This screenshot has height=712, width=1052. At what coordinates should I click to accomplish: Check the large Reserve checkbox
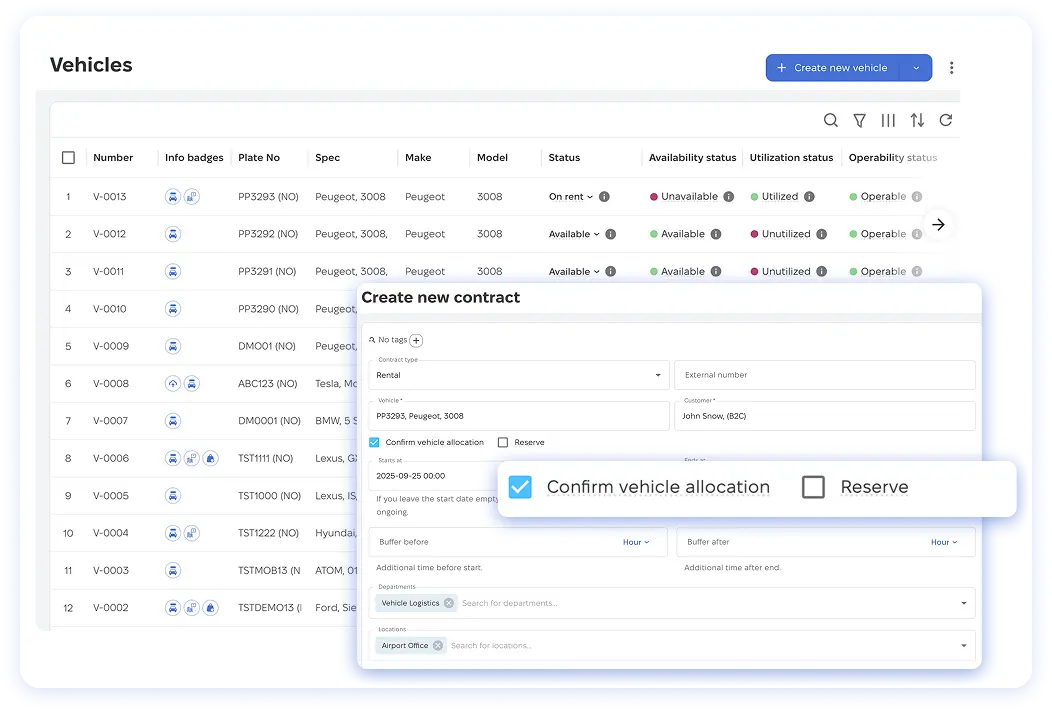(x=813, y=487)
